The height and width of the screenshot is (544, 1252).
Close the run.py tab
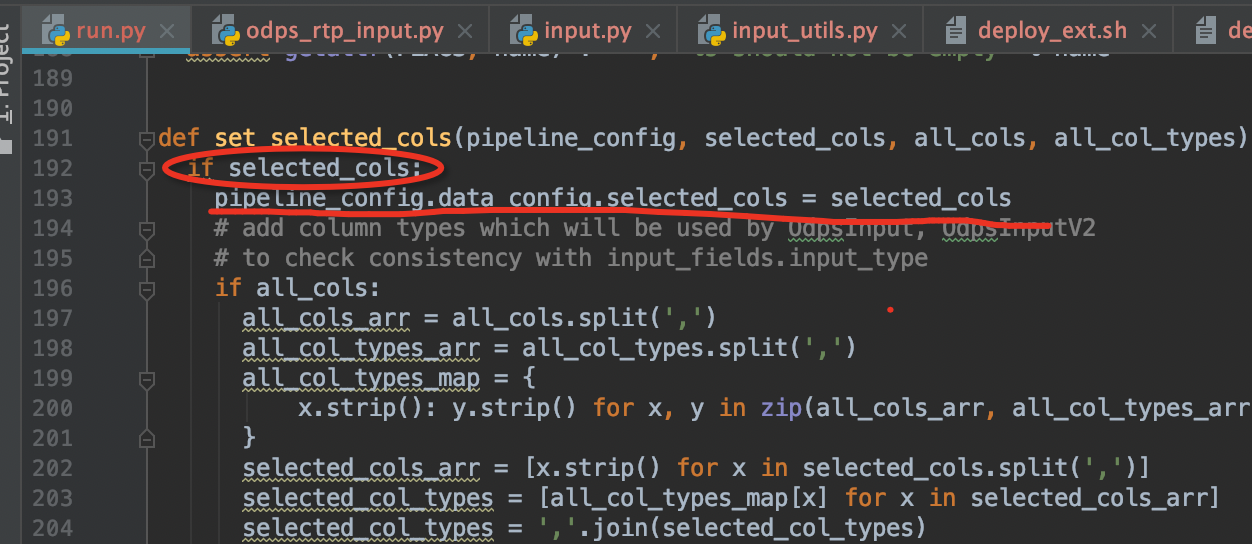pyautogui.click(x=168, y=31)
